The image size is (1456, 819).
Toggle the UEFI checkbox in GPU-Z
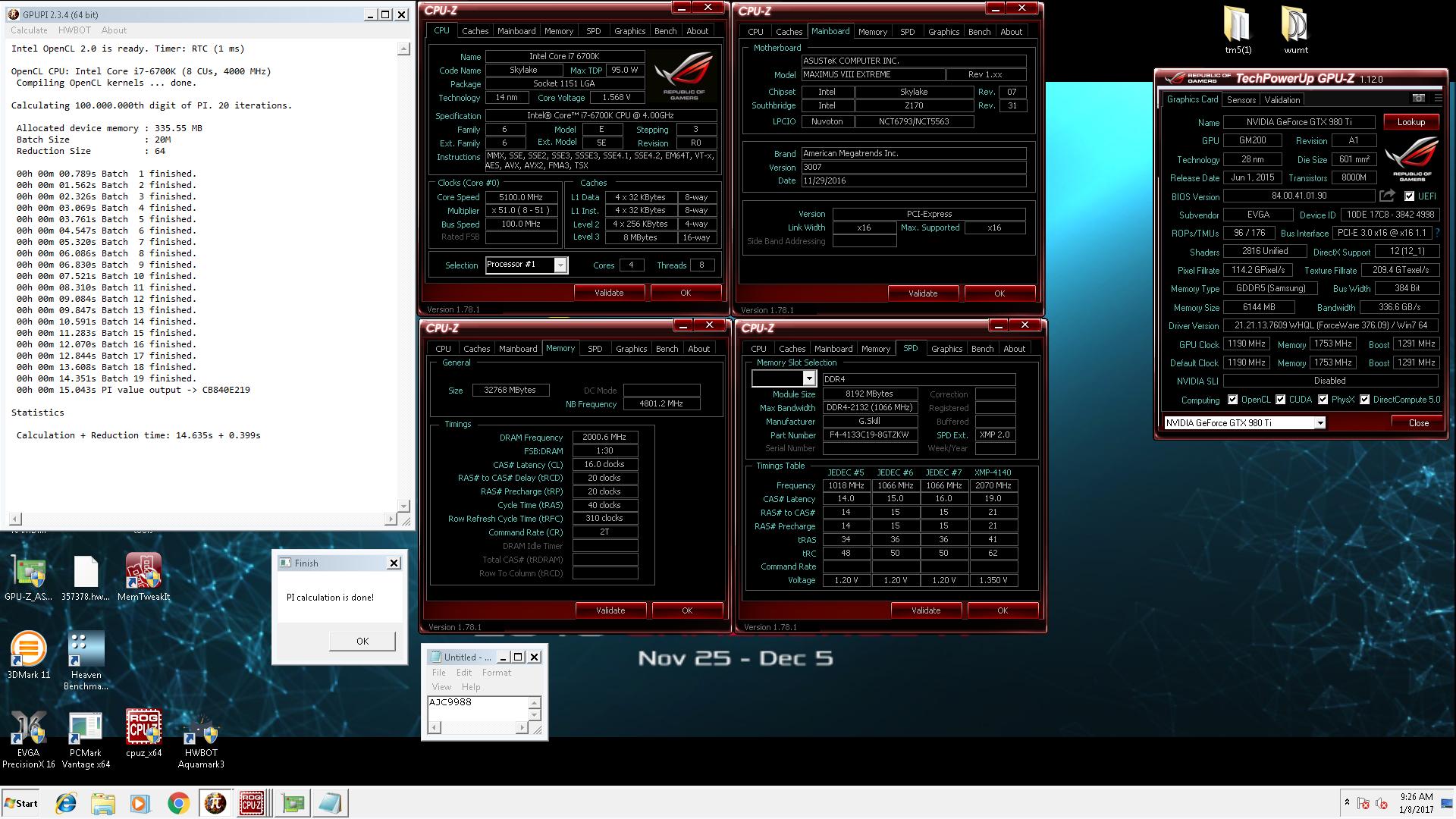pos(1409,196)
